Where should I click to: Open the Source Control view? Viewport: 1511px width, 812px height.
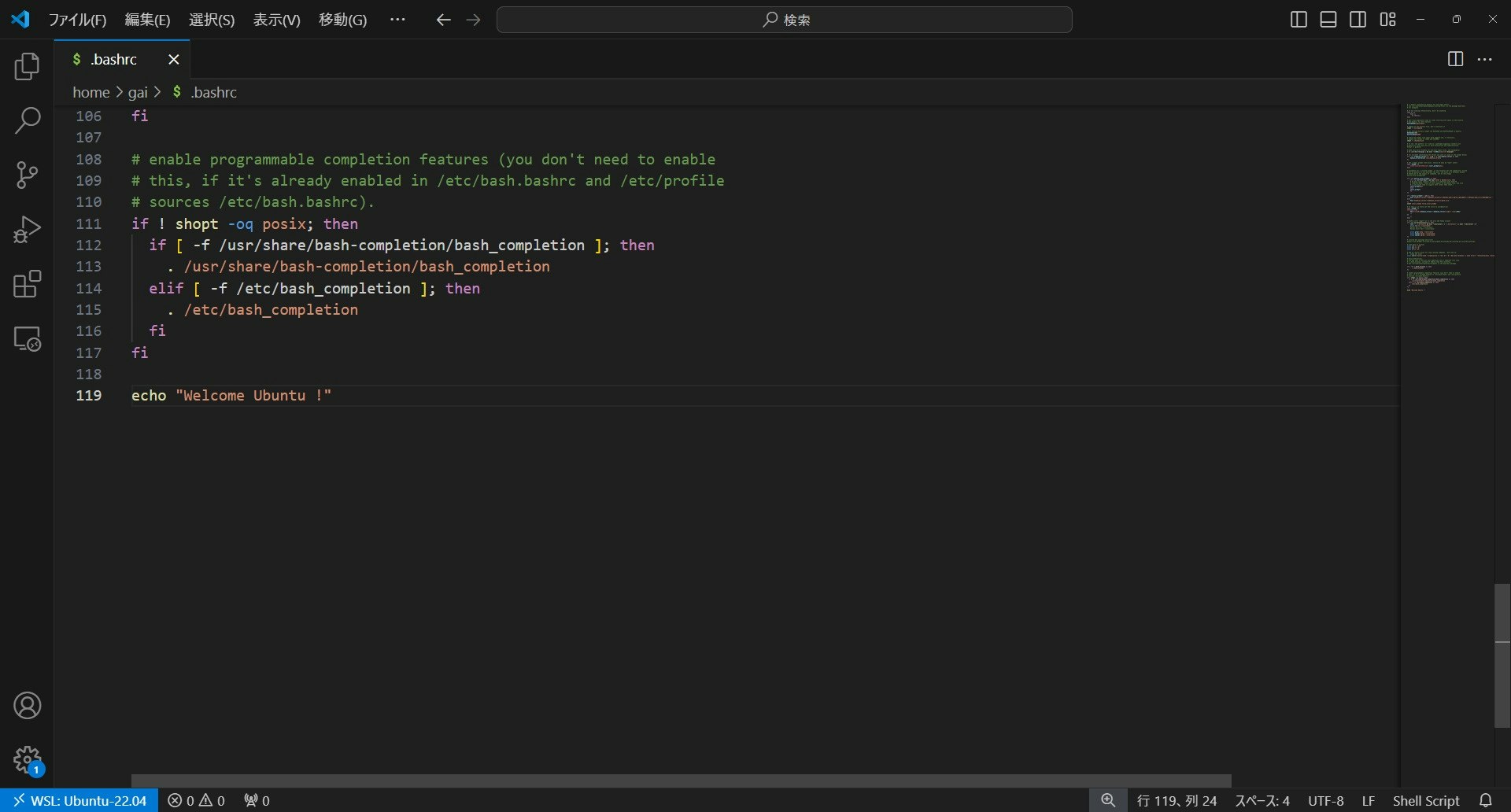tap(27, 175)
